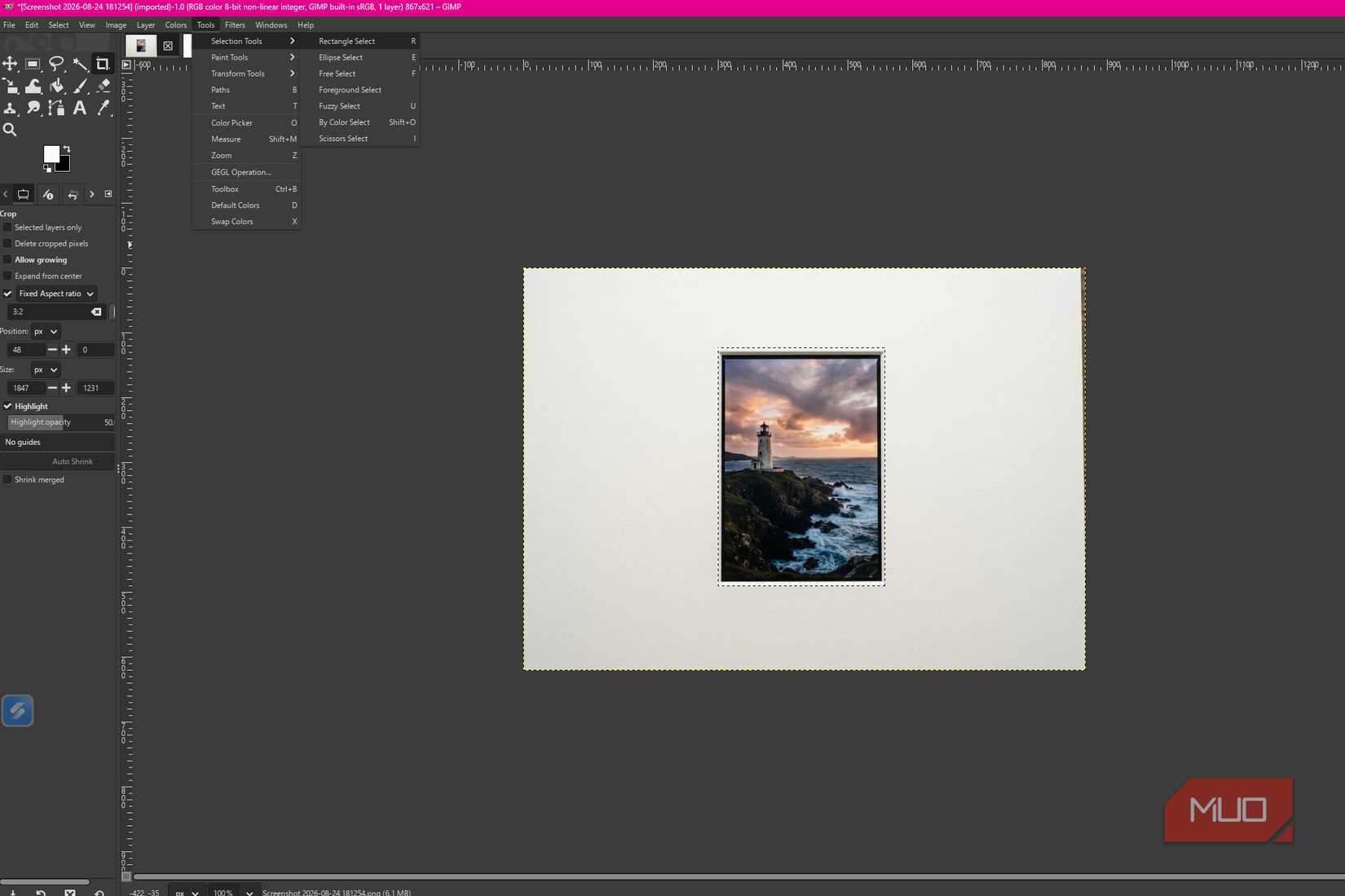Screen dimensions: 1345x896
Task: Open the dock tab configuration menu
Action: click(x=108, y=194)
